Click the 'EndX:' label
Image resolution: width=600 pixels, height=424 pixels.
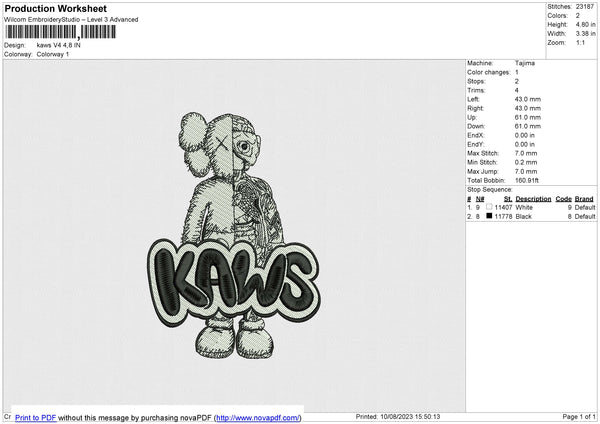(x=476, y=135)
